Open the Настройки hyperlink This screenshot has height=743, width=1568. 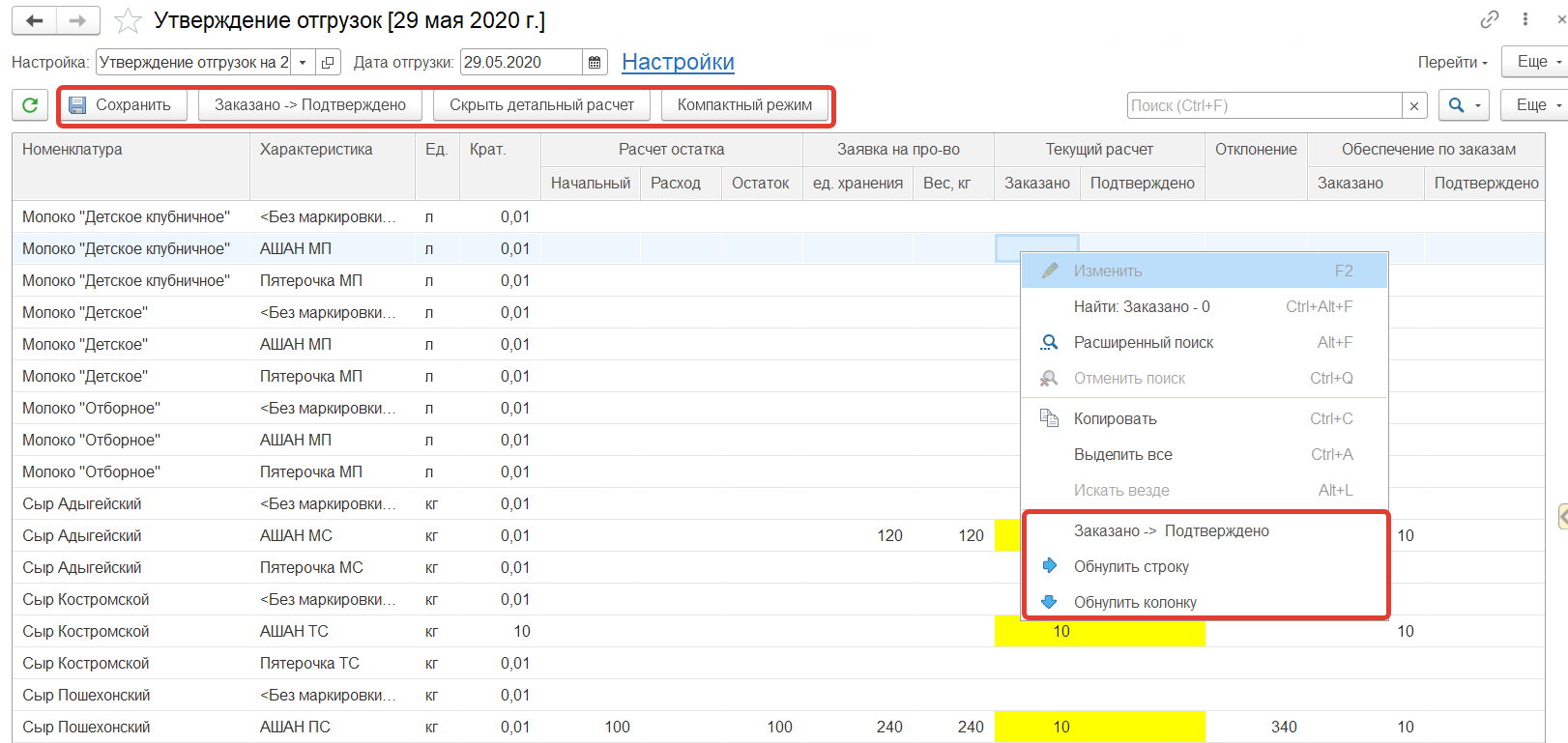(x=678, y=62)
